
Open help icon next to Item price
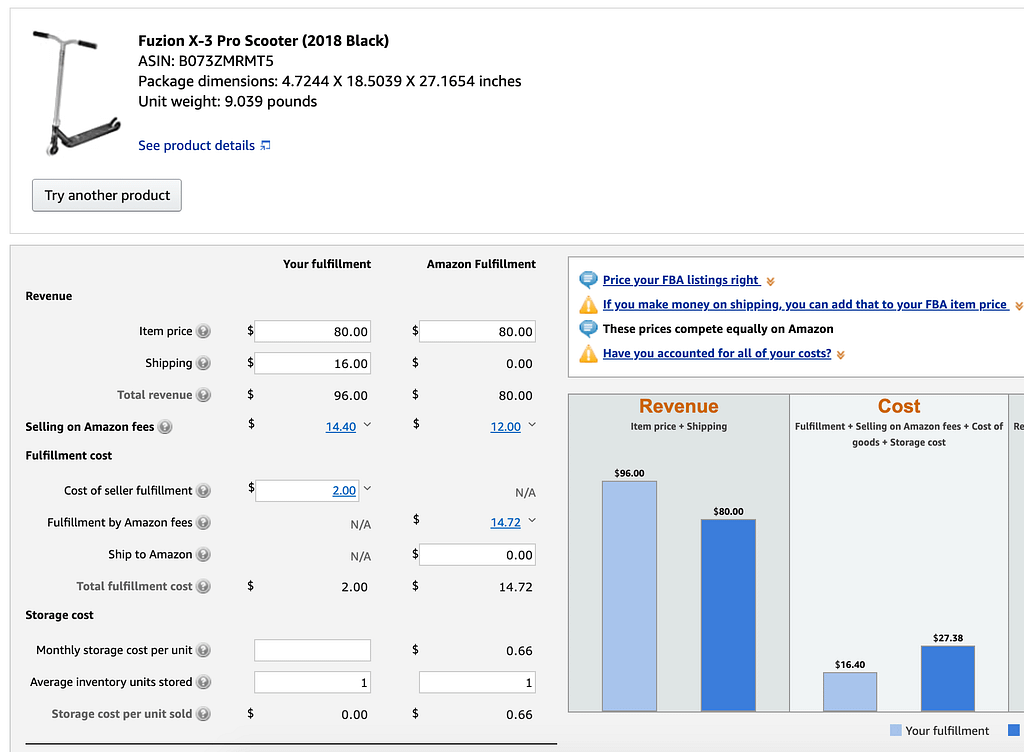point(204,331)
